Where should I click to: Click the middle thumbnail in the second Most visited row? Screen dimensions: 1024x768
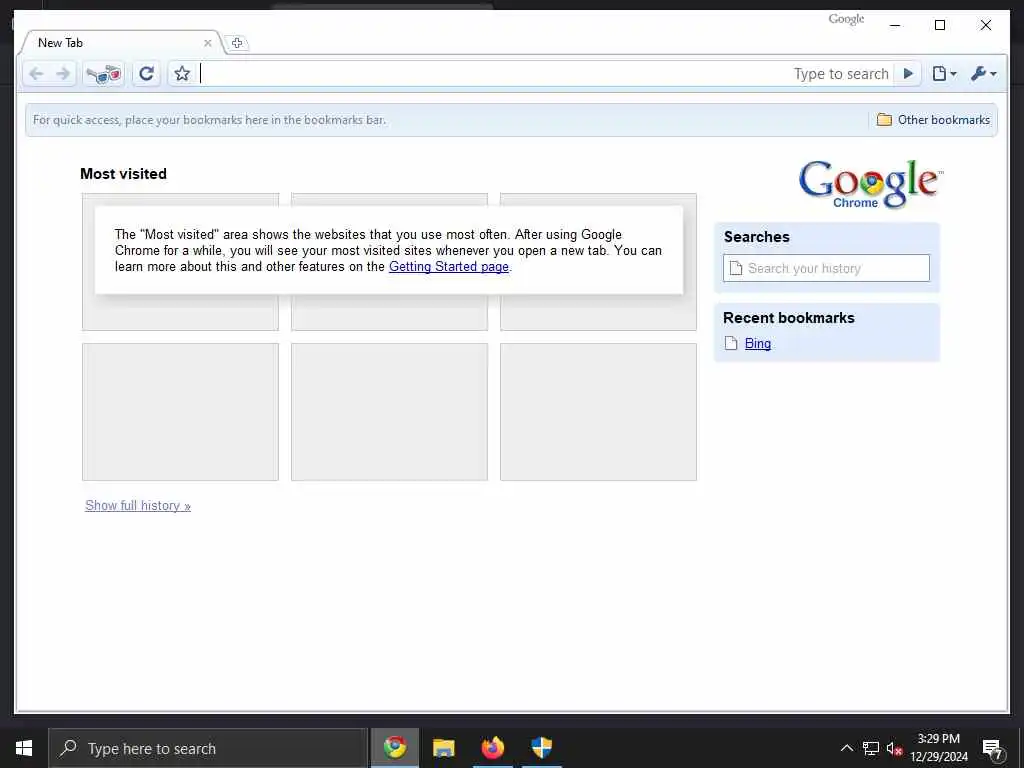389,412
